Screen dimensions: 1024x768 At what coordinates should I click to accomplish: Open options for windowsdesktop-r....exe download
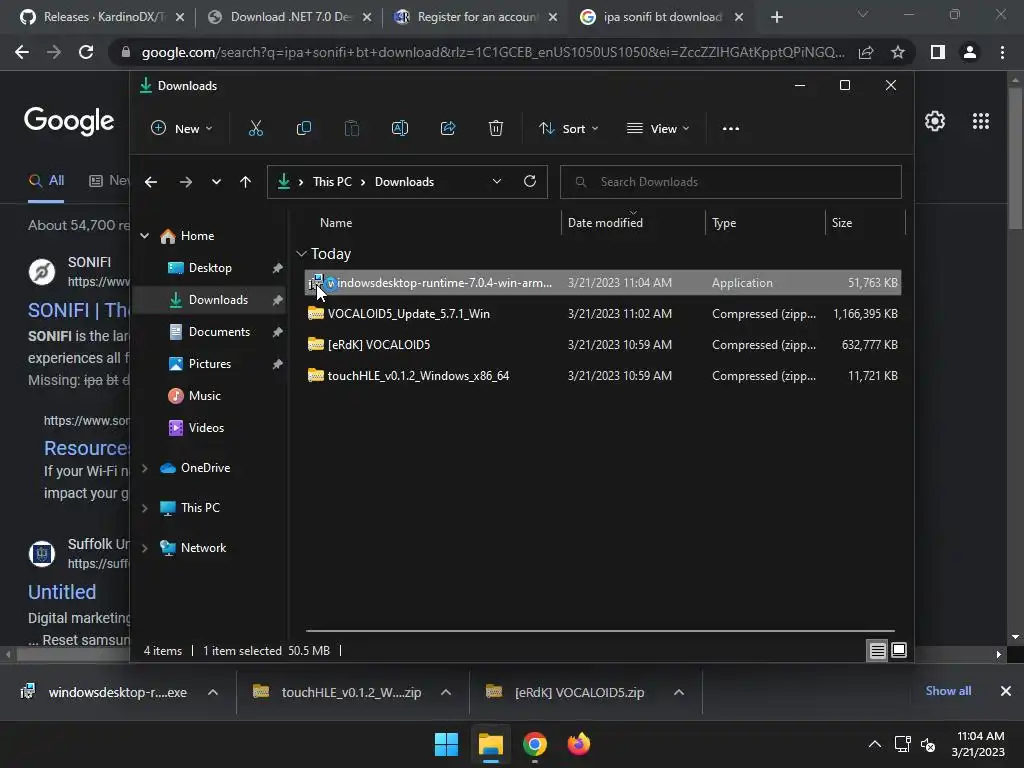click(213, 692)
